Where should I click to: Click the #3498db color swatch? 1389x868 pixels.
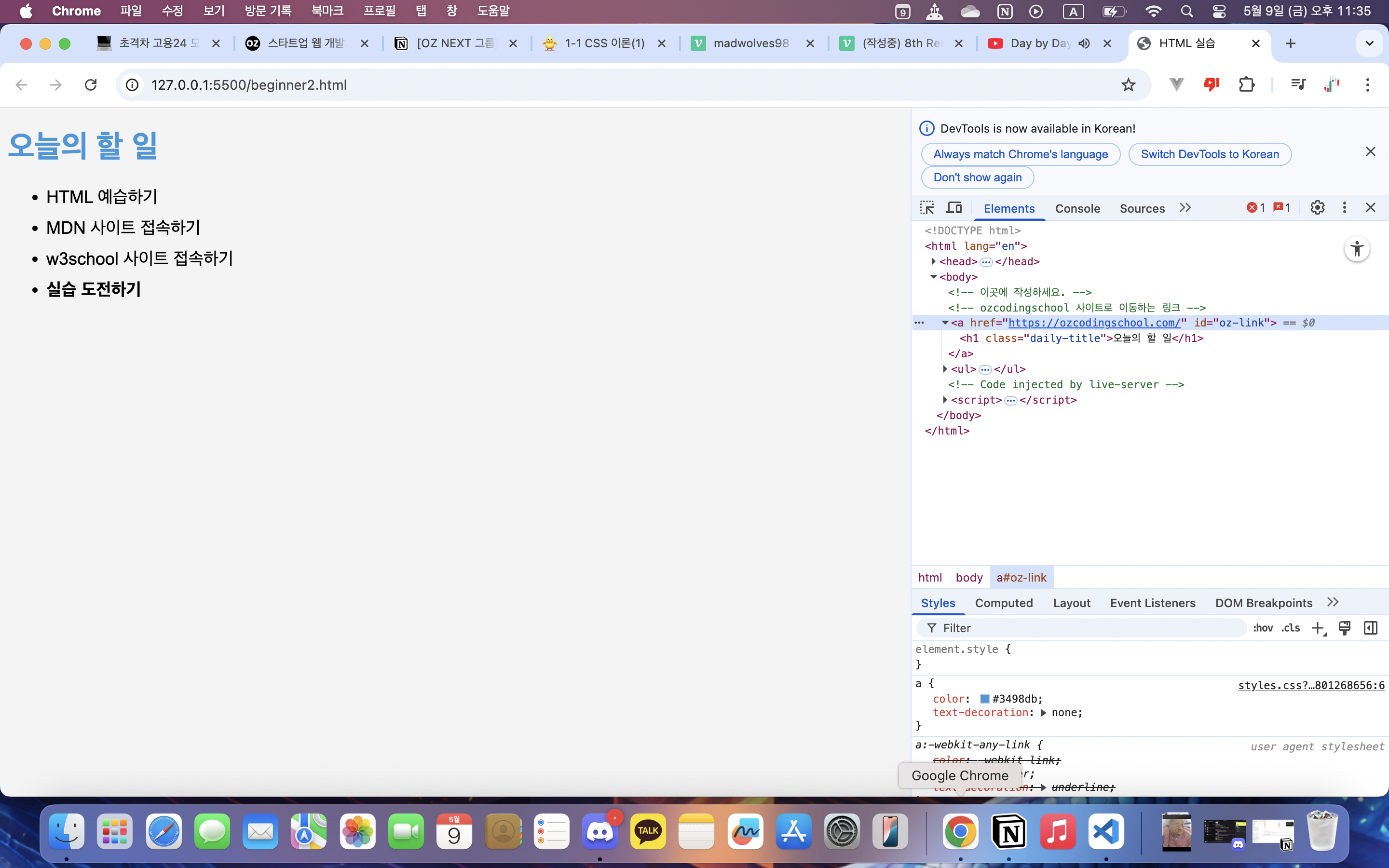[984, 699]
